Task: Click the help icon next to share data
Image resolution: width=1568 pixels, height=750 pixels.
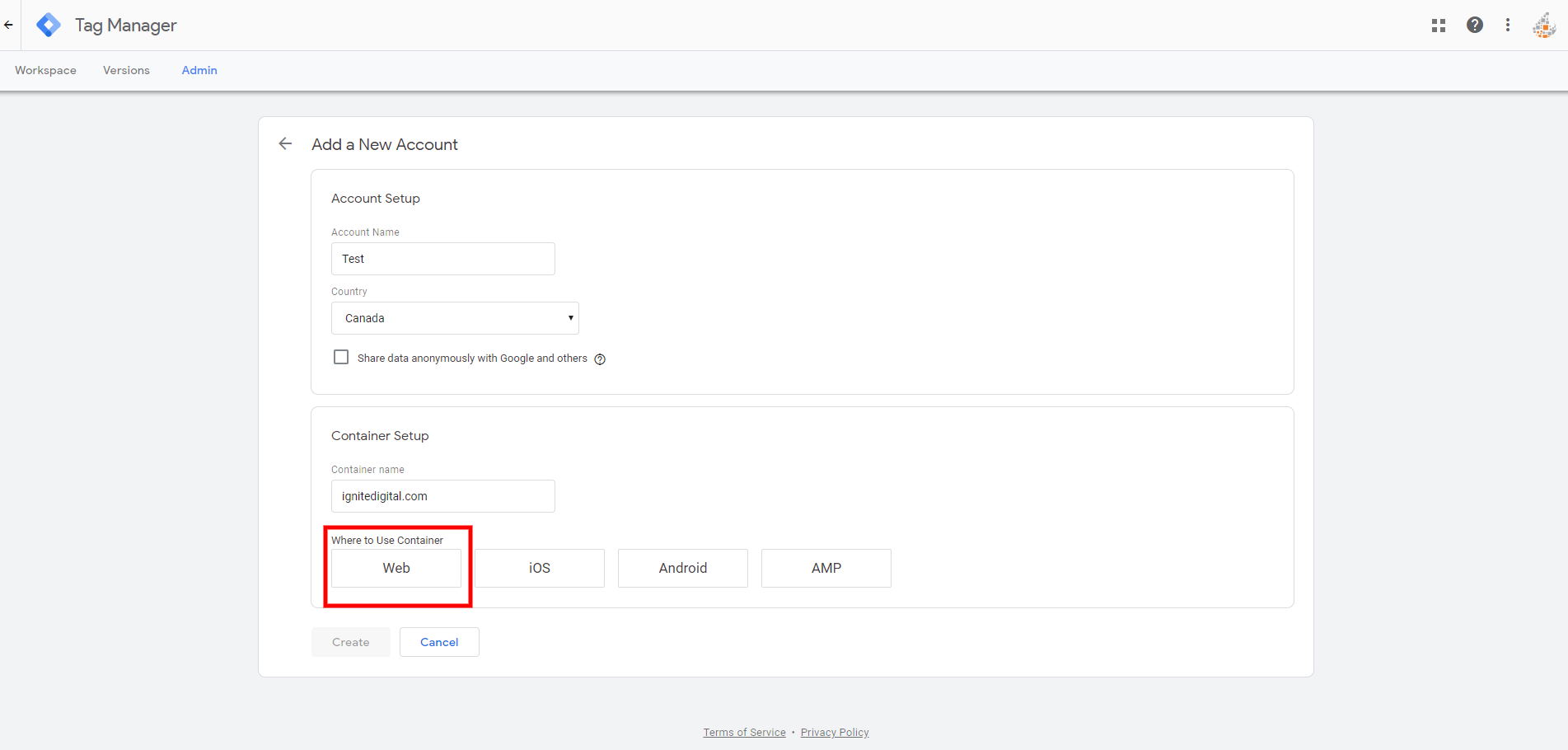Action: 600,359
